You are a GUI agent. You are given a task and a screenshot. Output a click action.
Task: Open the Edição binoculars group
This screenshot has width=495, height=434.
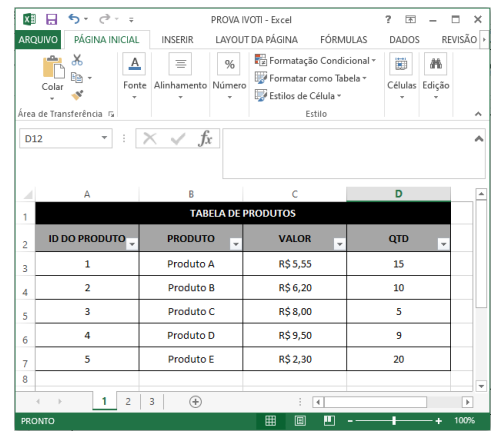click(435, 63)
